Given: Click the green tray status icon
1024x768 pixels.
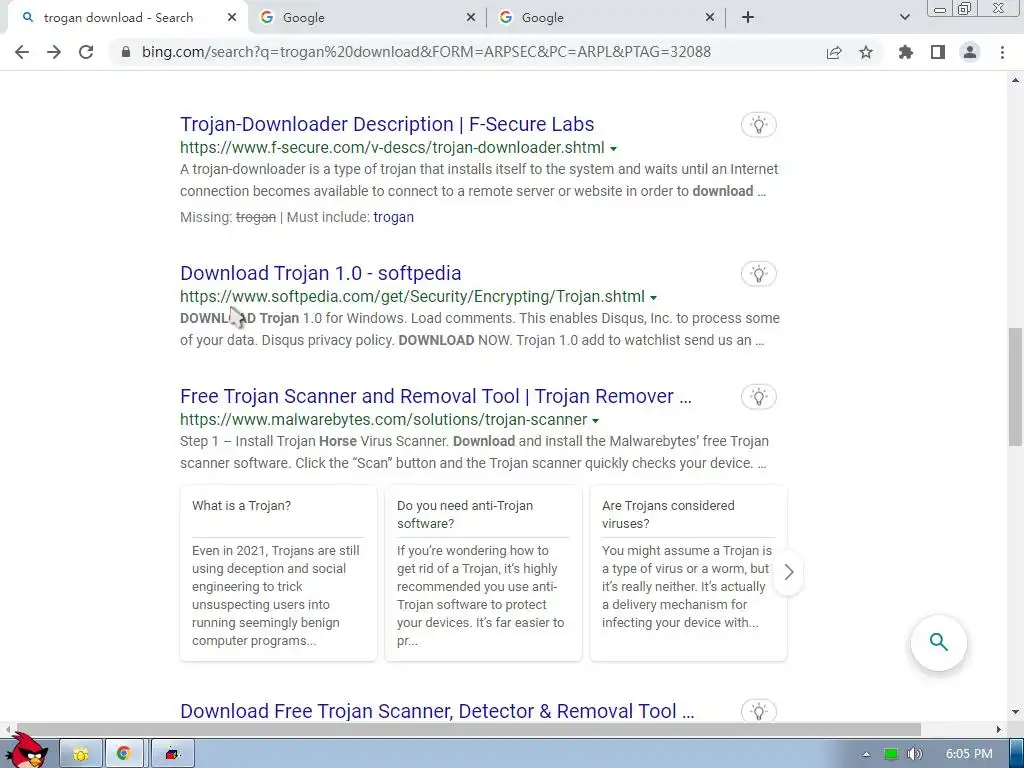Looking at the screenshot, I should (x=891, y=754).
